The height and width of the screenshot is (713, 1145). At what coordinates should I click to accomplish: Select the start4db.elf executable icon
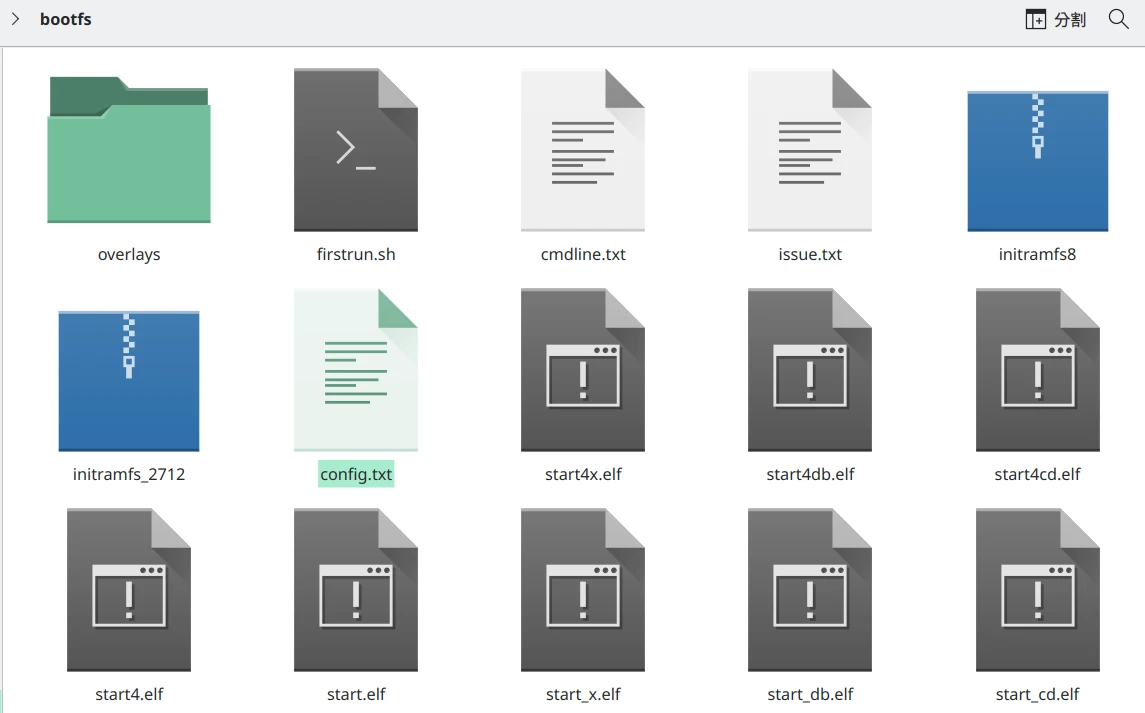(810, 370)
